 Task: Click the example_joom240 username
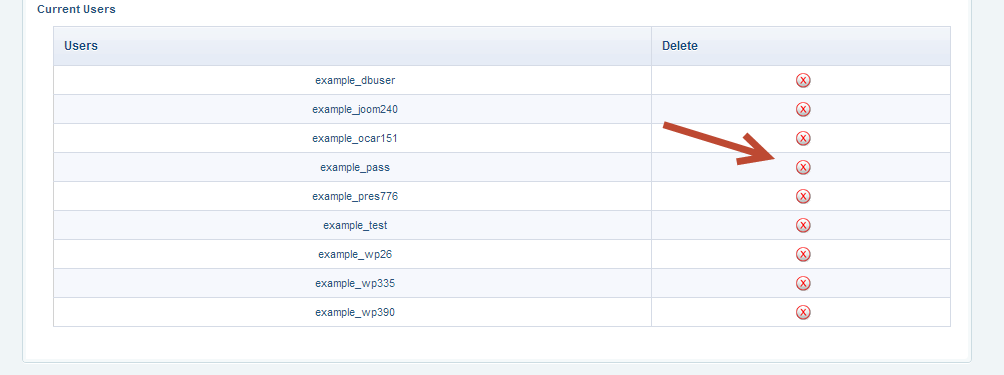point(355,109)
